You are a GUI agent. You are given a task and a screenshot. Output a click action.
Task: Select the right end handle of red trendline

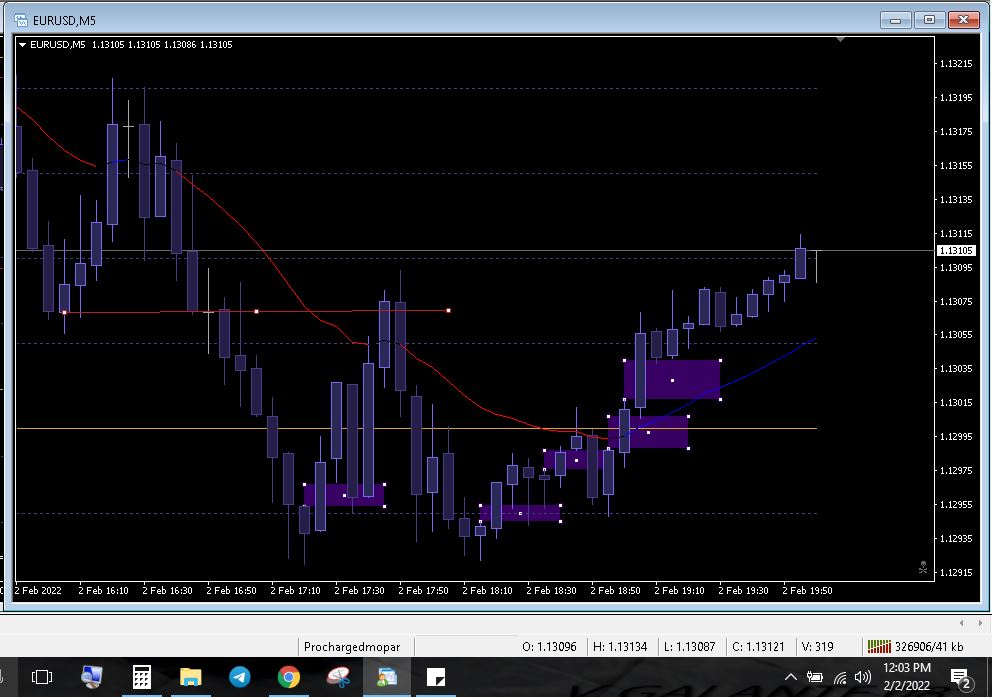(x=449, y=311)
